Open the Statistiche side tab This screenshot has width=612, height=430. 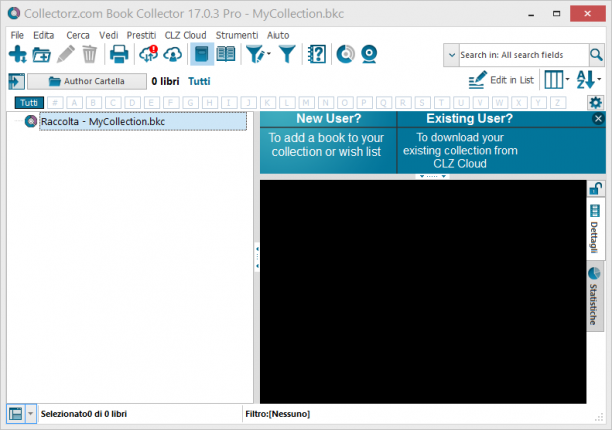click(x=594, y=297)
